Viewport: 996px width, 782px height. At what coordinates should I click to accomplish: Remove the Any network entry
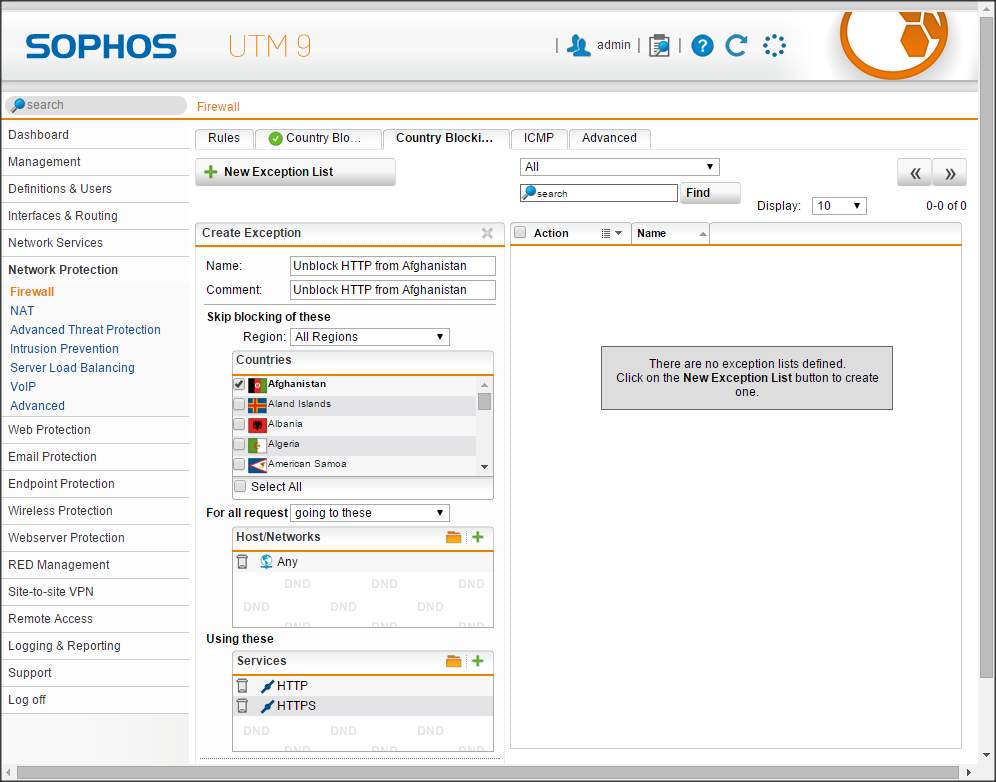[x=242, y=562]
